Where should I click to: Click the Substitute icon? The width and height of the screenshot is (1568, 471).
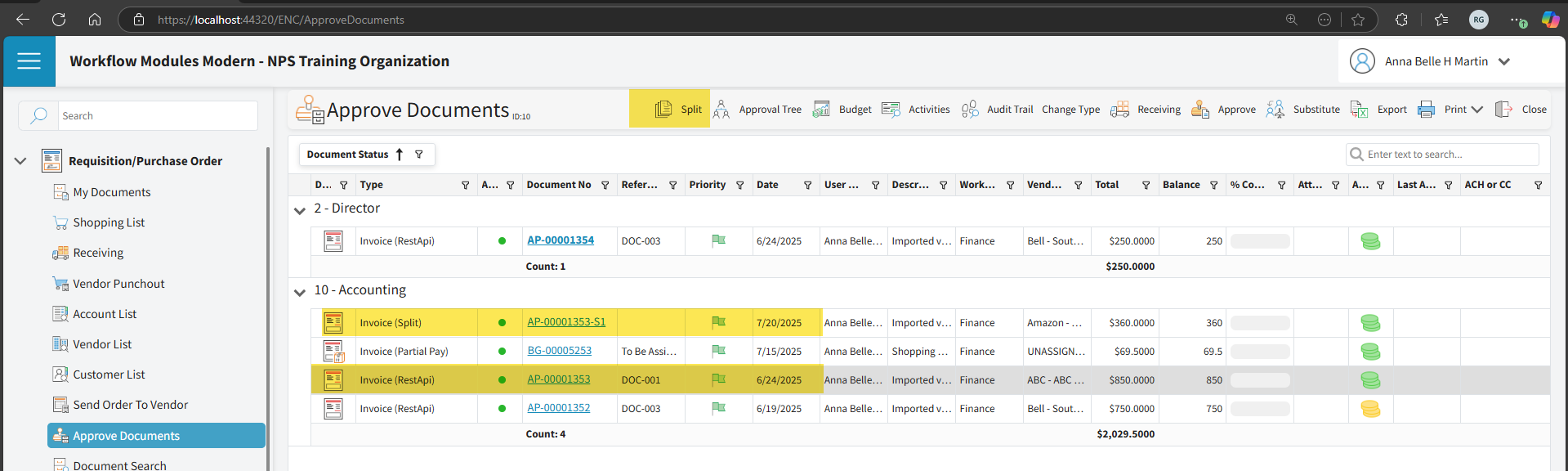[x=1275, y=110]
